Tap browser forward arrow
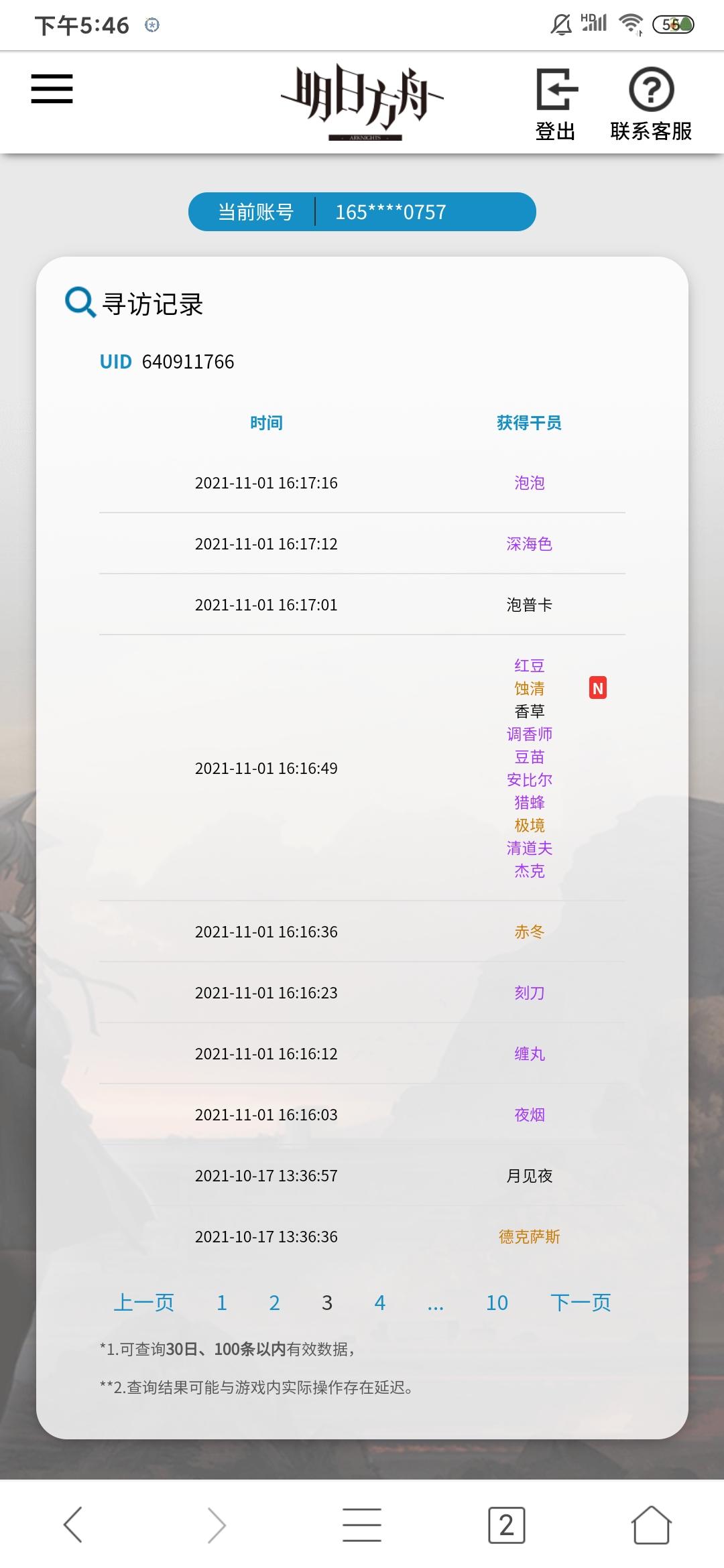724x1568 pixels. [216, 1524]
